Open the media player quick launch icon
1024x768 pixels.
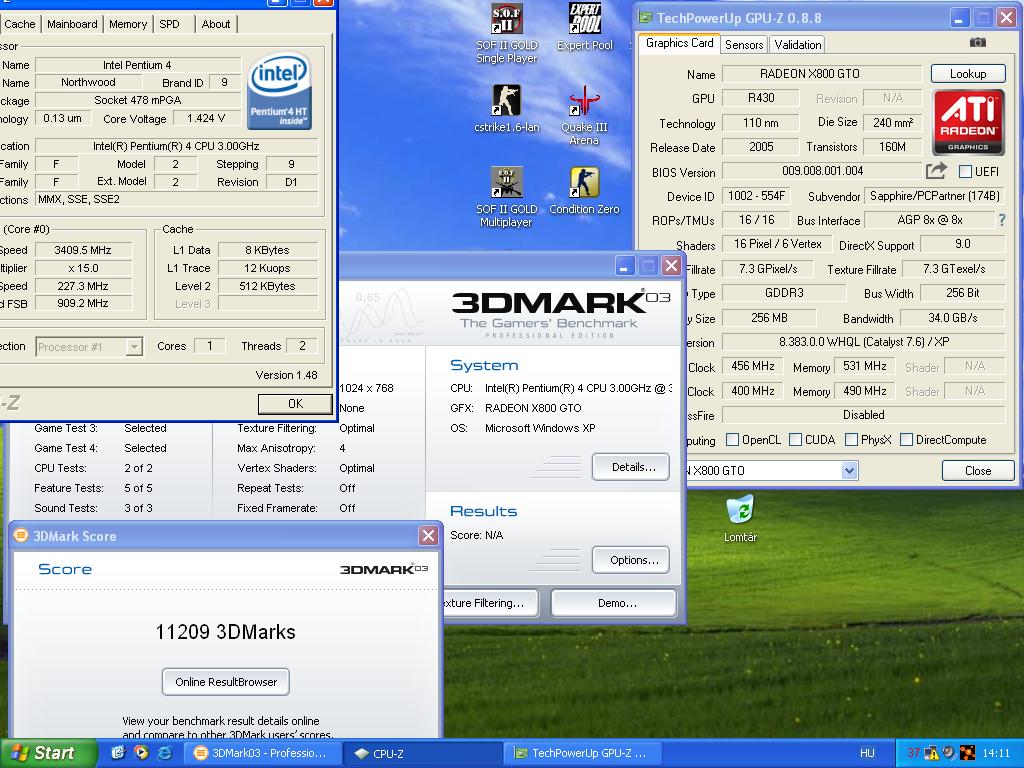coord(141,753)
